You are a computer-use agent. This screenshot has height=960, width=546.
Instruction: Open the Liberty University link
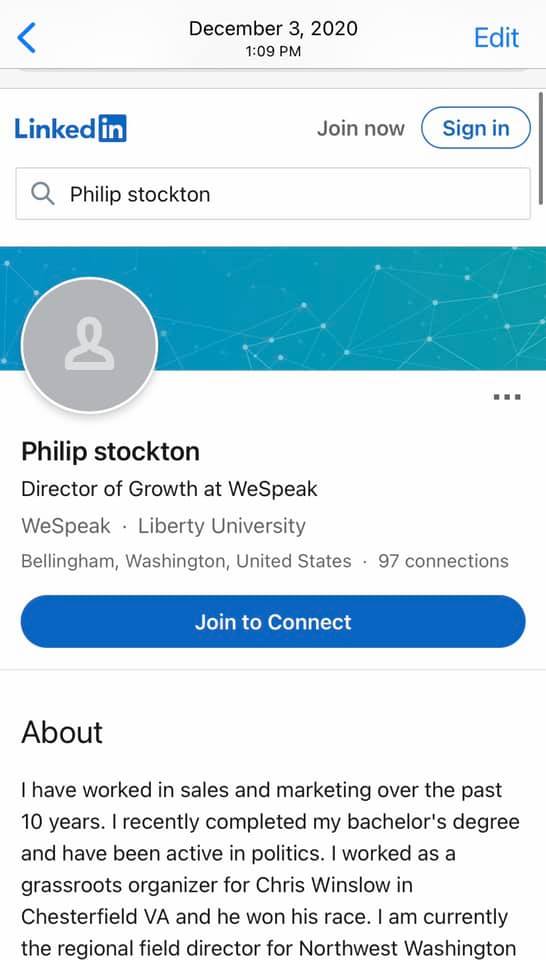(222, 526)
